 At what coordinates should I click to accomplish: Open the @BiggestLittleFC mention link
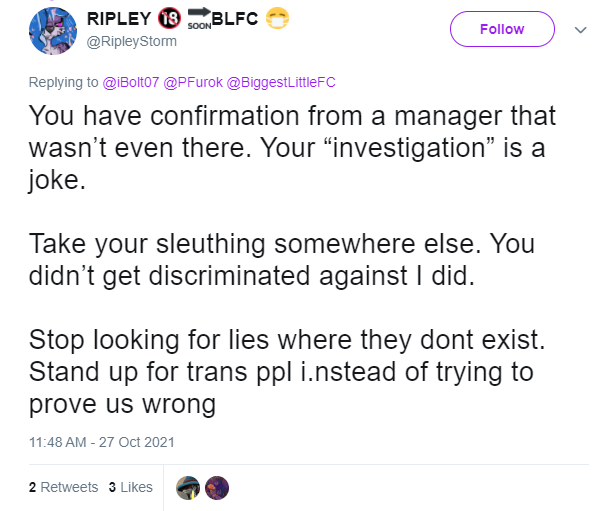point(281,82)
